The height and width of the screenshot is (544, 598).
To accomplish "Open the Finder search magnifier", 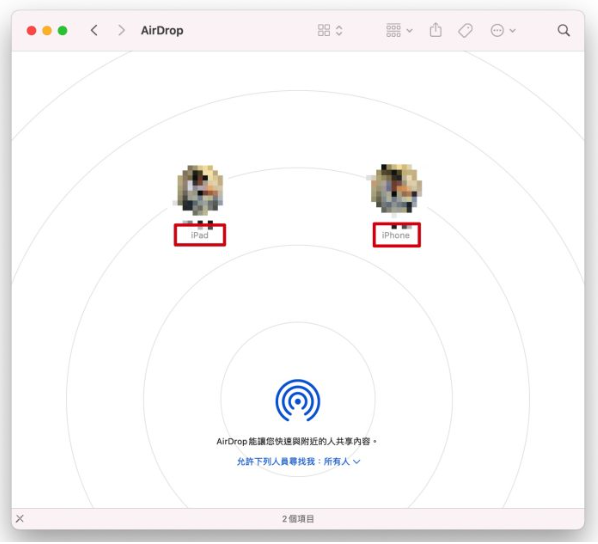I will (563, 30).
